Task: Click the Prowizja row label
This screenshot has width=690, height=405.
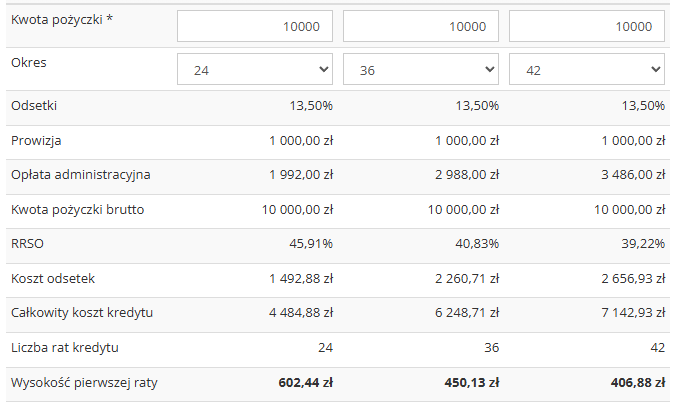Action: click(36, 141)
